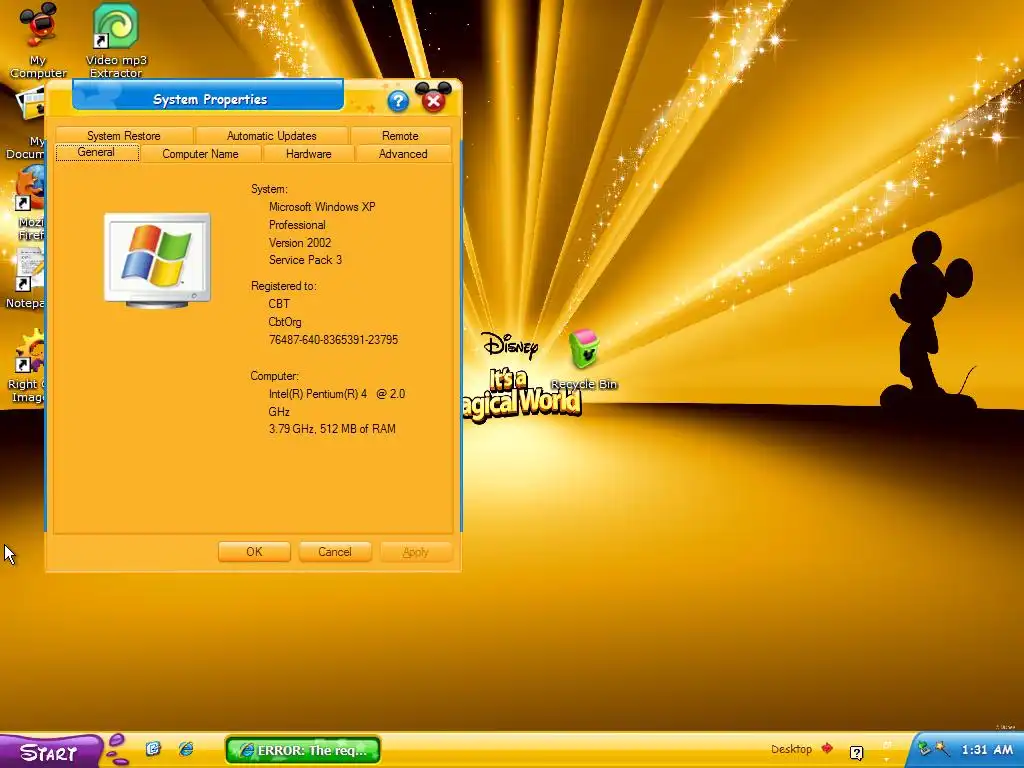Click the blue help question mark icon
This screenshot has height=768, width=1024.
coord(398,101)
